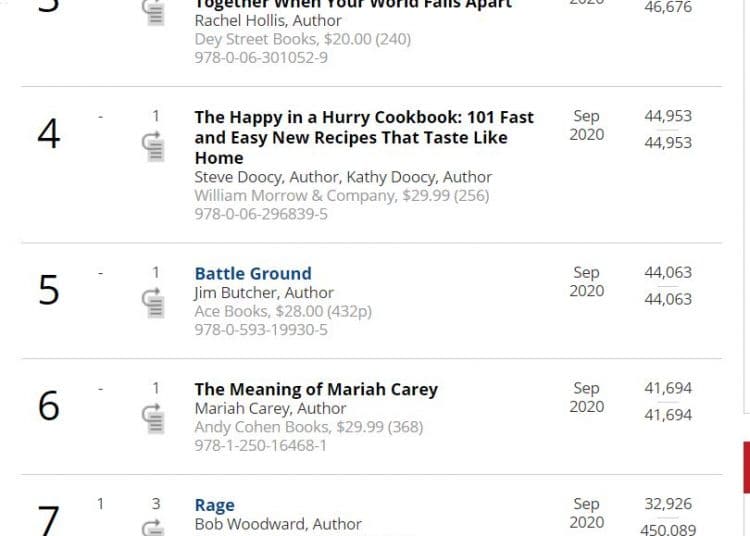
Task: Click the rank number 6
Action: 48,406
